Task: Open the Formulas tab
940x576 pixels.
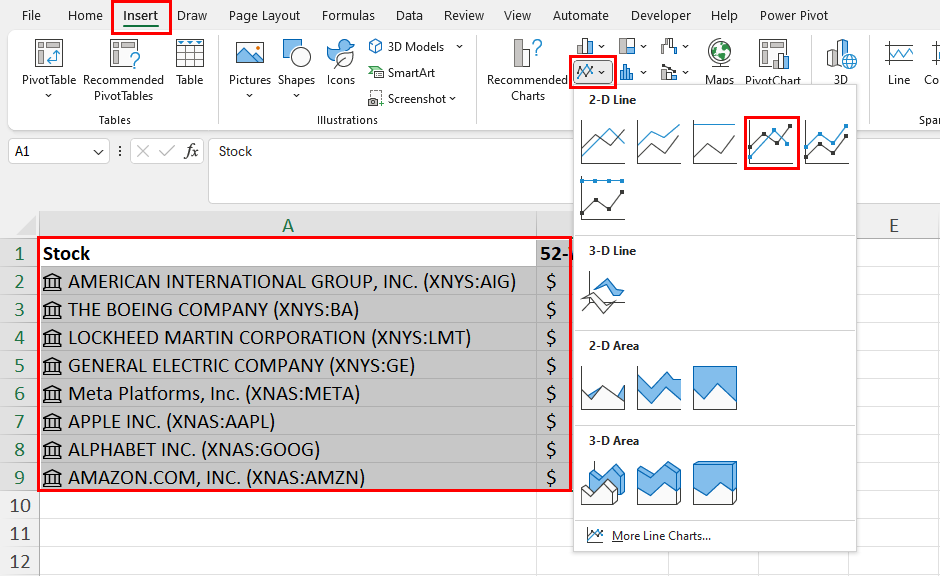Action: (x=348, y=16)
